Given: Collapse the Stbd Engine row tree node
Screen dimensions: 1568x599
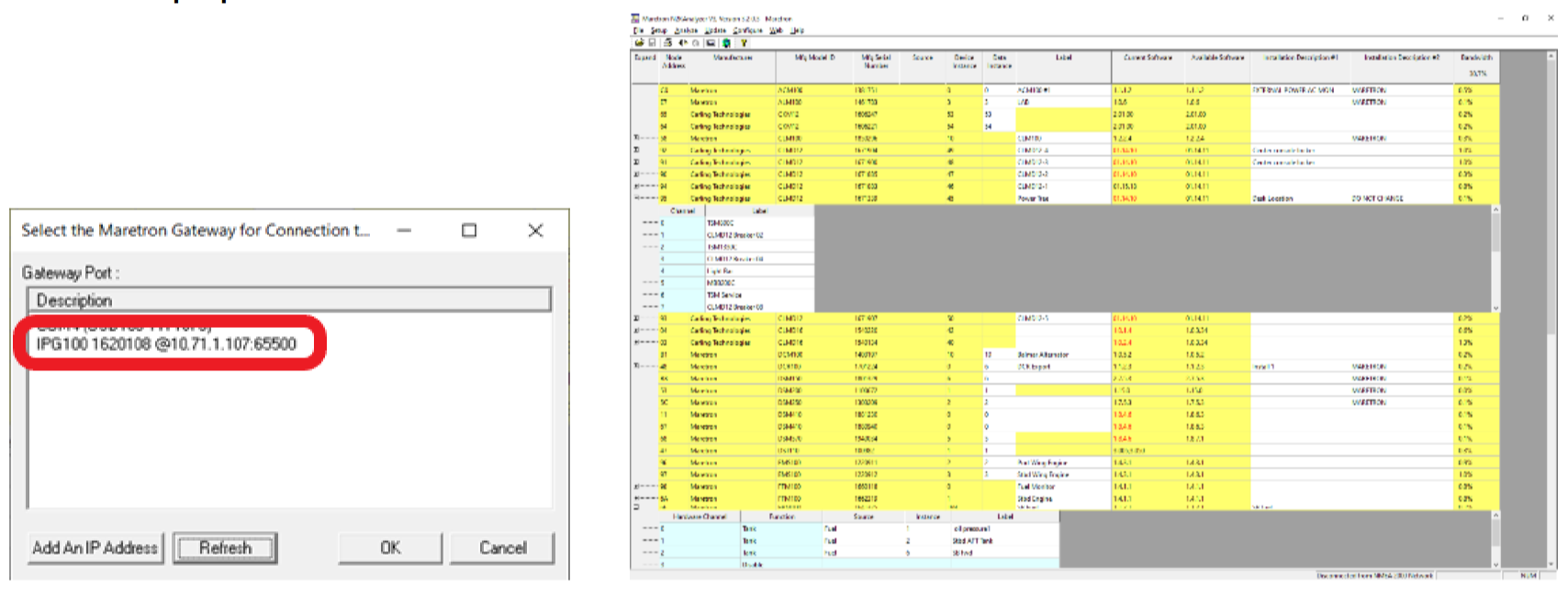Looking at the screenshot, I should tap(637, 499).
